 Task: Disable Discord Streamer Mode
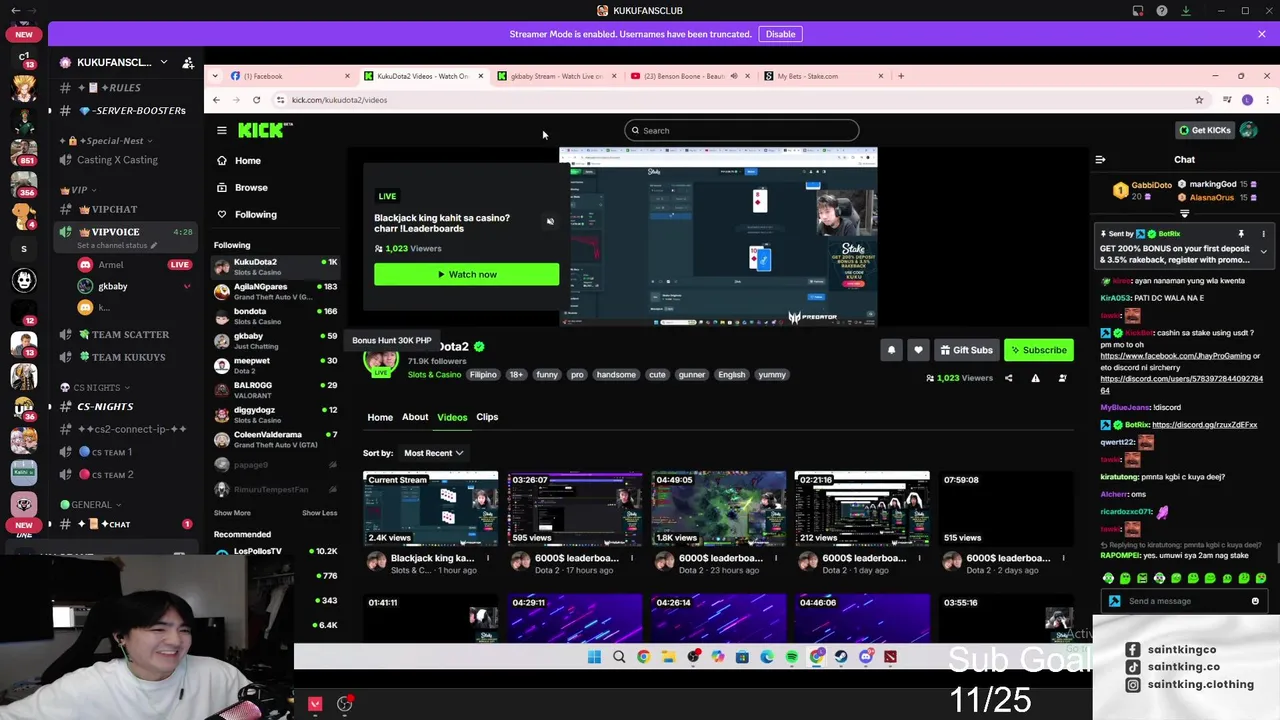pyautogui.click(x=780, y=34)
